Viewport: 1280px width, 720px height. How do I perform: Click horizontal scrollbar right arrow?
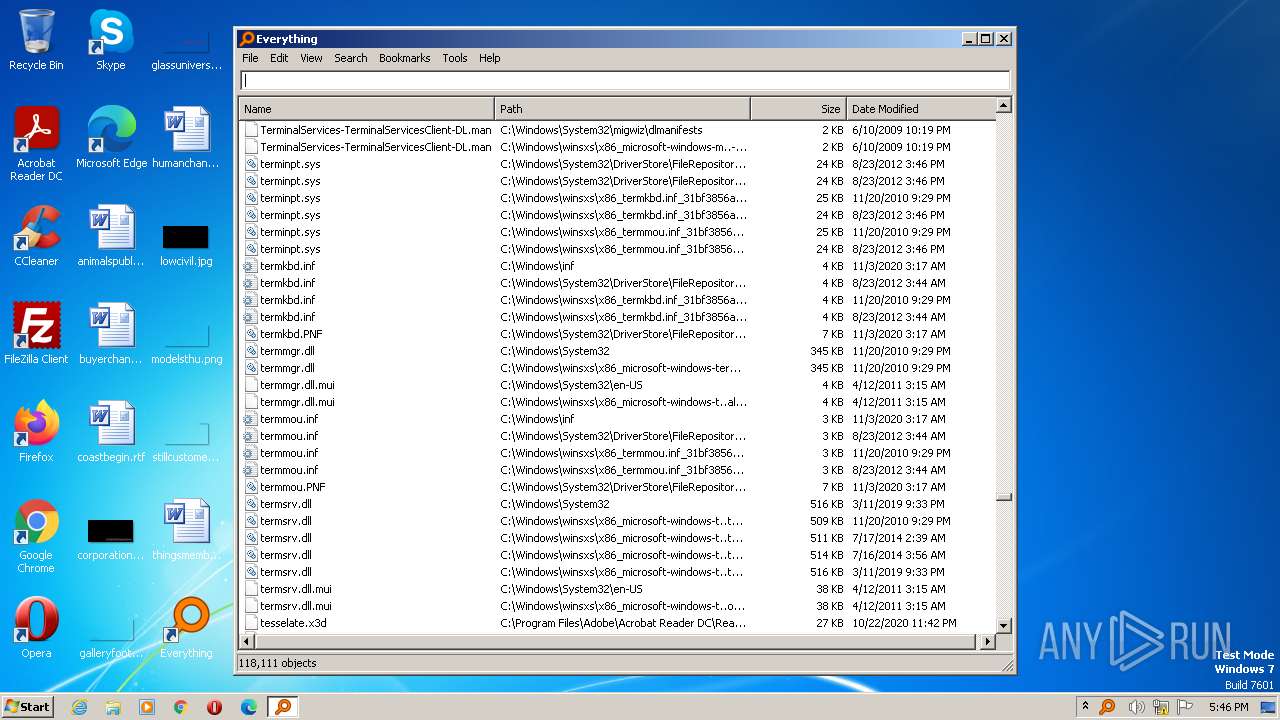(988, 642)
